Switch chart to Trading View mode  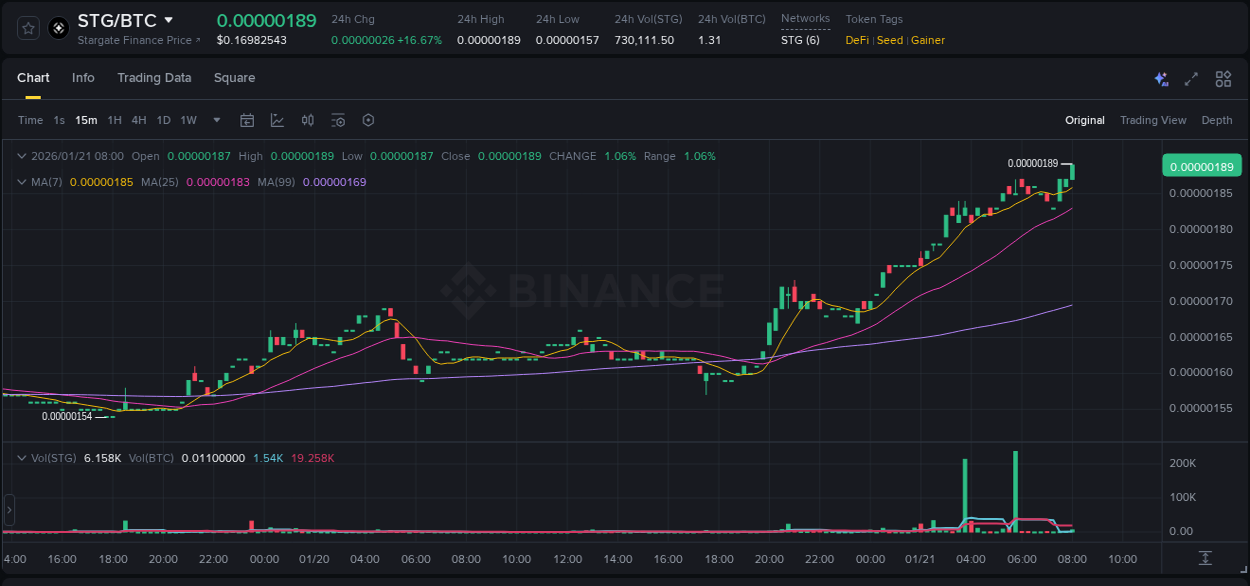[x=1153, y=120]
